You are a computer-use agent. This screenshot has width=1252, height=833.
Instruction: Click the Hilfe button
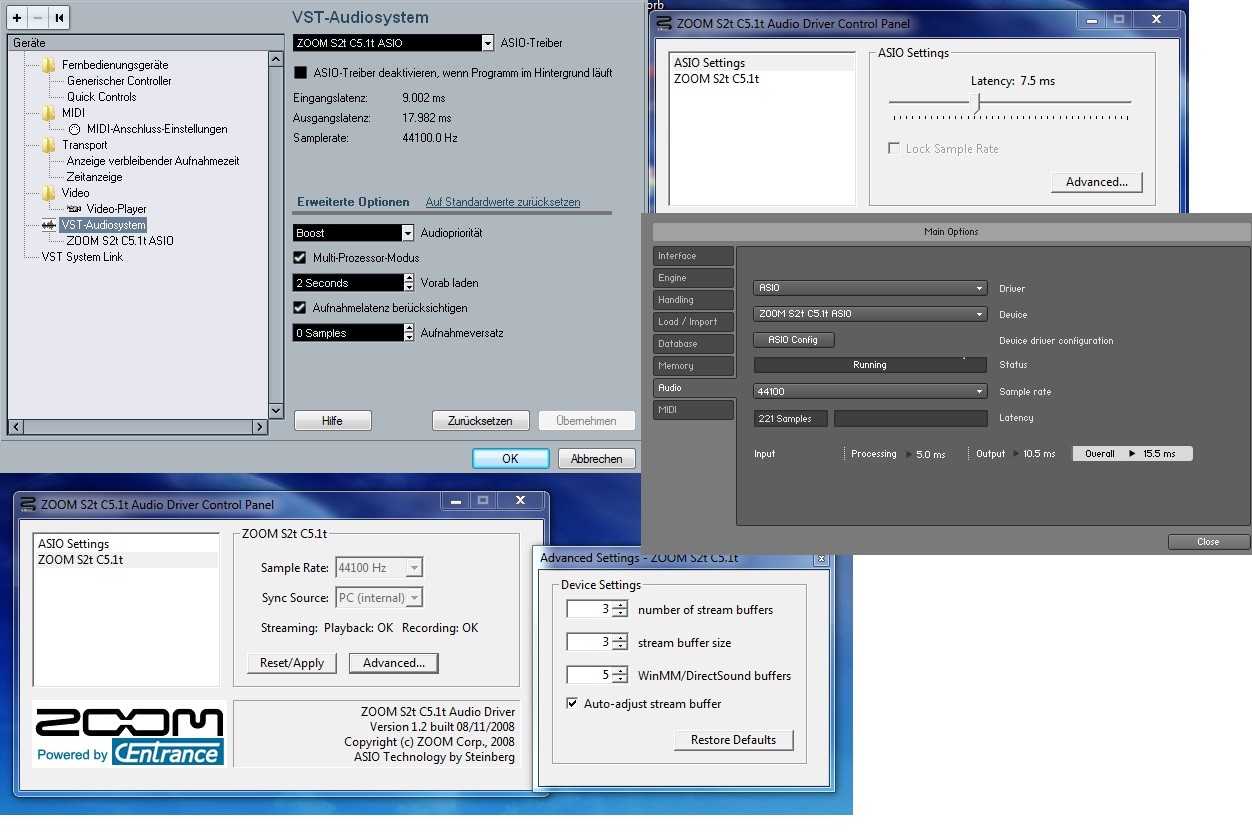tap(333, 421)
